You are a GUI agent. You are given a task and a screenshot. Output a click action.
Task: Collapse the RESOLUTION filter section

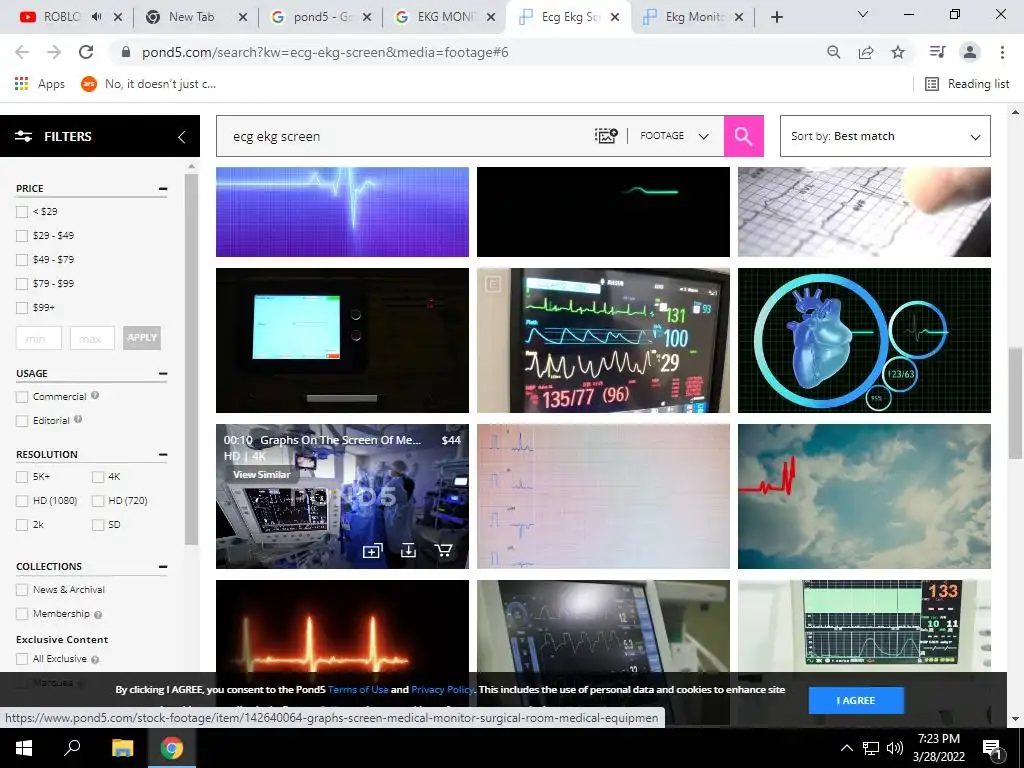(x=163, y=455)
